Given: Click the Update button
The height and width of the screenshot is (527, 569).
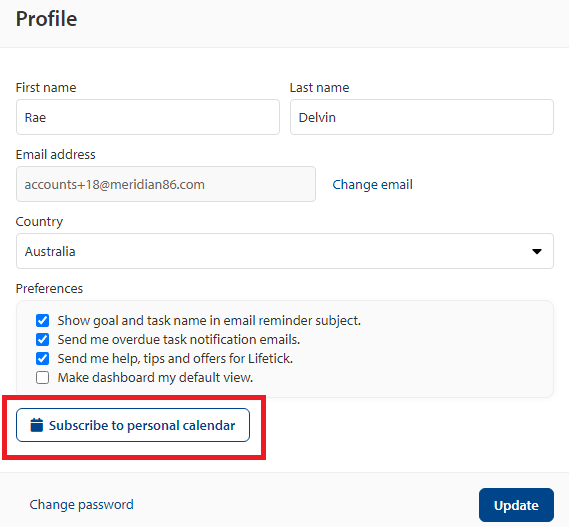Looking at the screenshot, I should click(516, 505).
